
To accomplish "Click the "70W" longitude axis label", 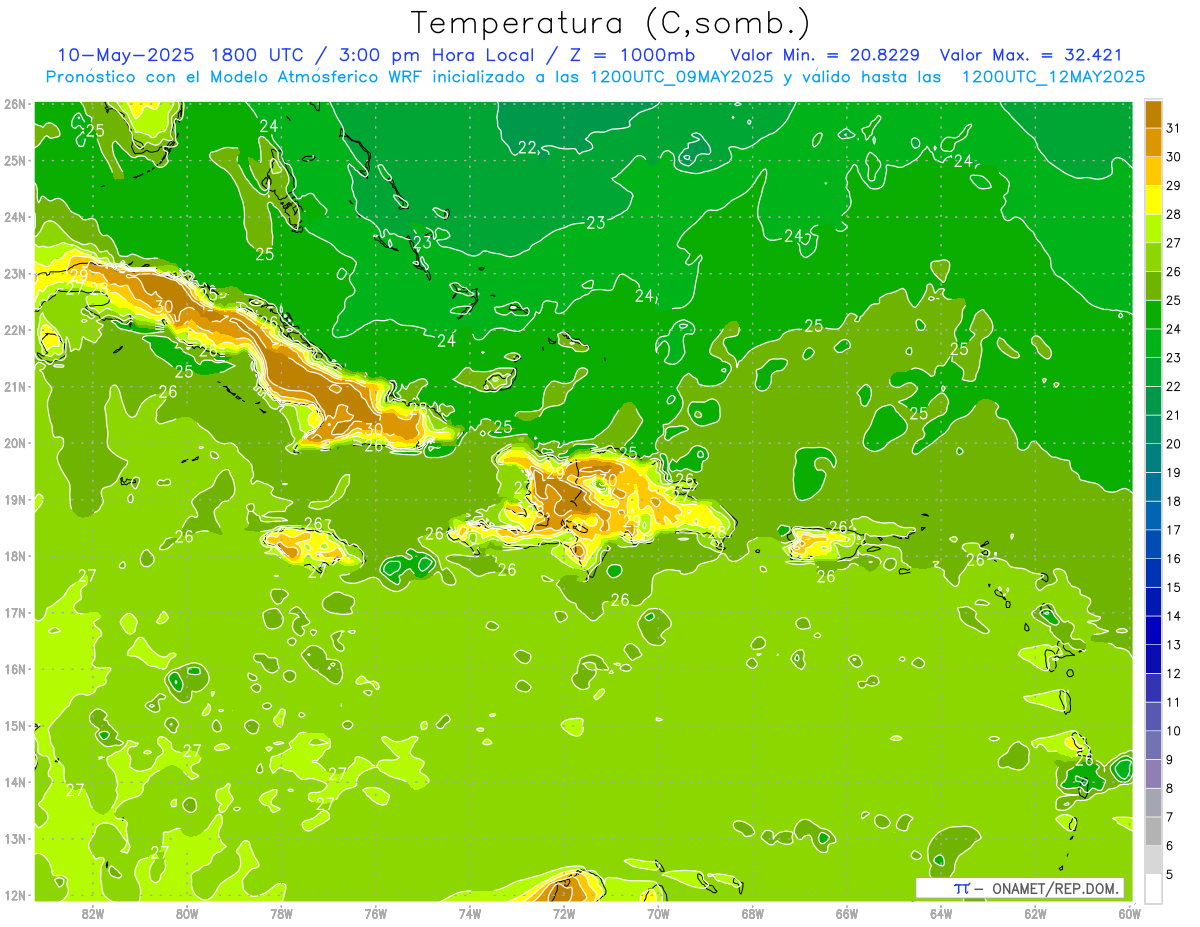I will click(x=658, y=913).
